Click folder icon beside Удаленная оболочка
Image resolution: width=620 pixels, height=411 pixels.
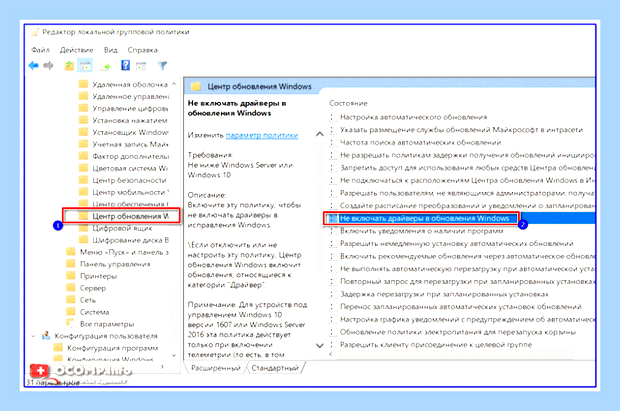coord(83,84)
